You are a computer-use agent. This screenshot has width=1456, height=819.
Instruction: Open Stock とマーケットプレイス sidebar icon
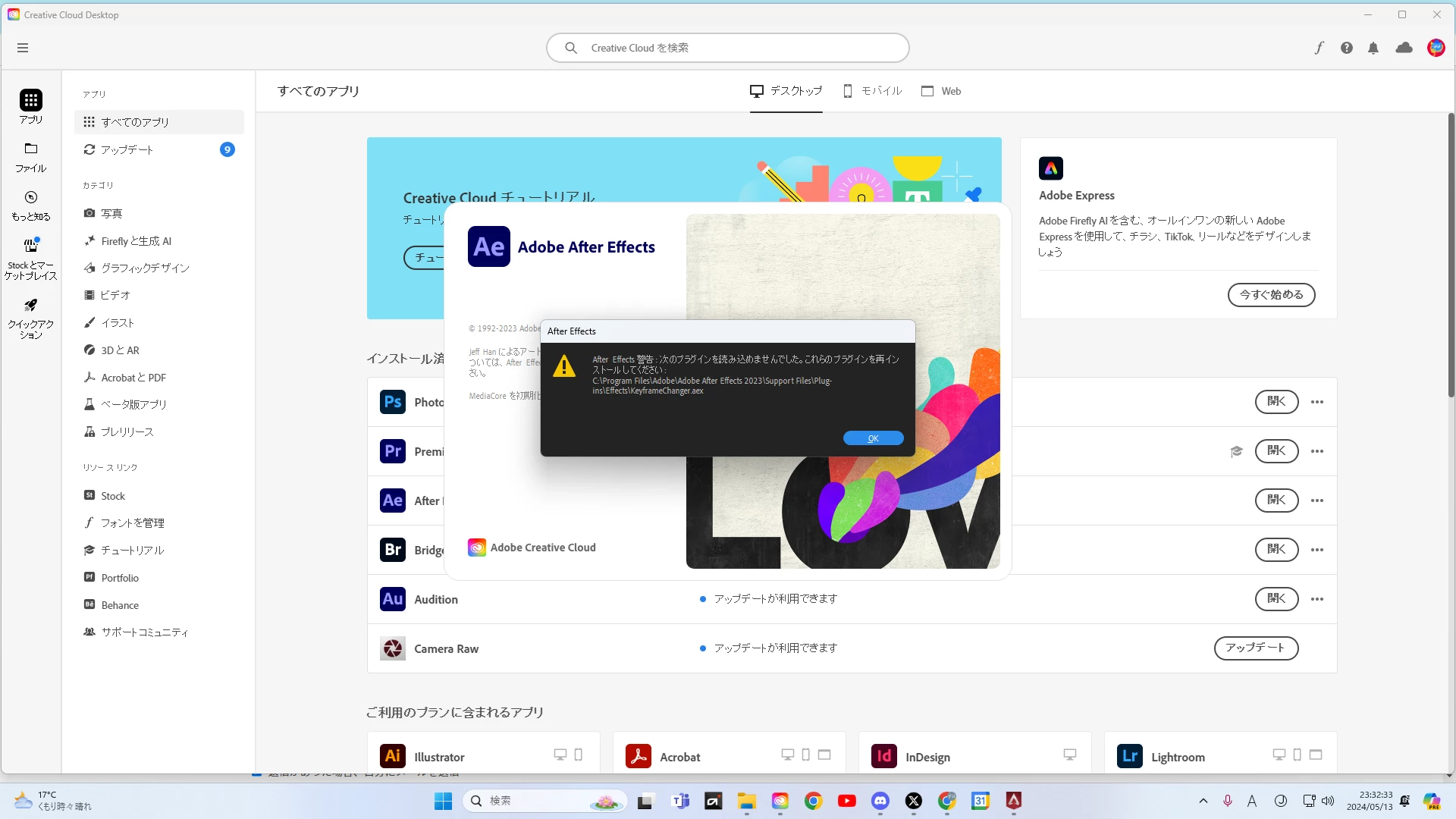tap(31, 258)
